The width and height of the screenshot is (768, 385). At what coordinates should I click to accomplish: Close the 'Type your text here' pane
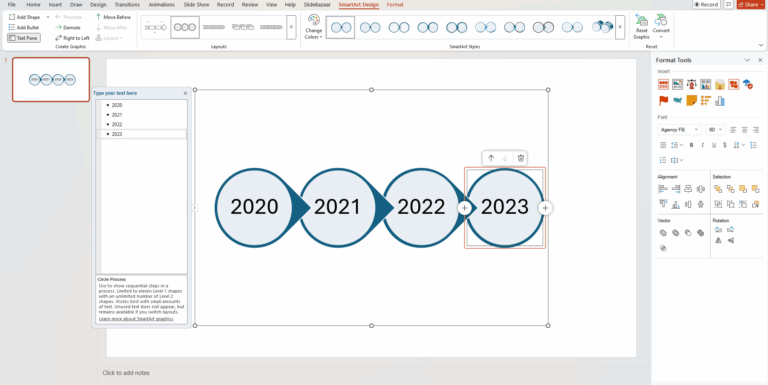(x=185, y=93)
